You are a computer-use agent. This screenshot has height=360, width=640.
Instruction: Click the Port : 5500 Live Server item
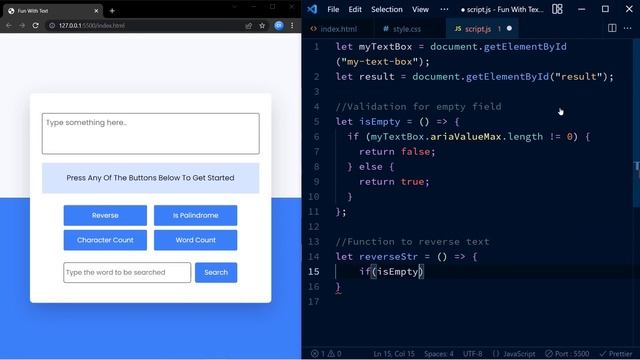(x=567, y=353)
